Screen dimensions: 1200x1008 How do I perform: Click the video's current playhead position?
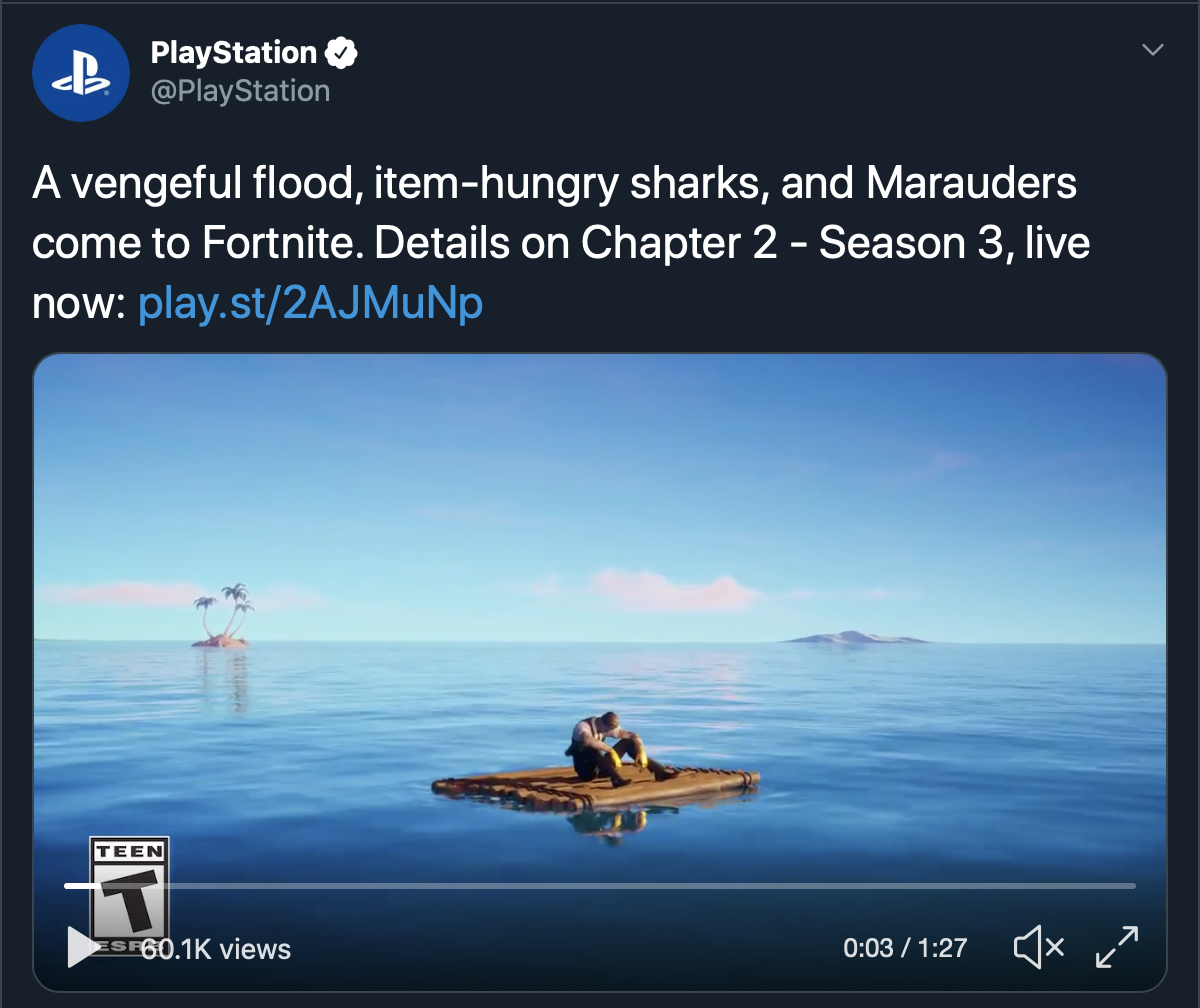(100, 886)
